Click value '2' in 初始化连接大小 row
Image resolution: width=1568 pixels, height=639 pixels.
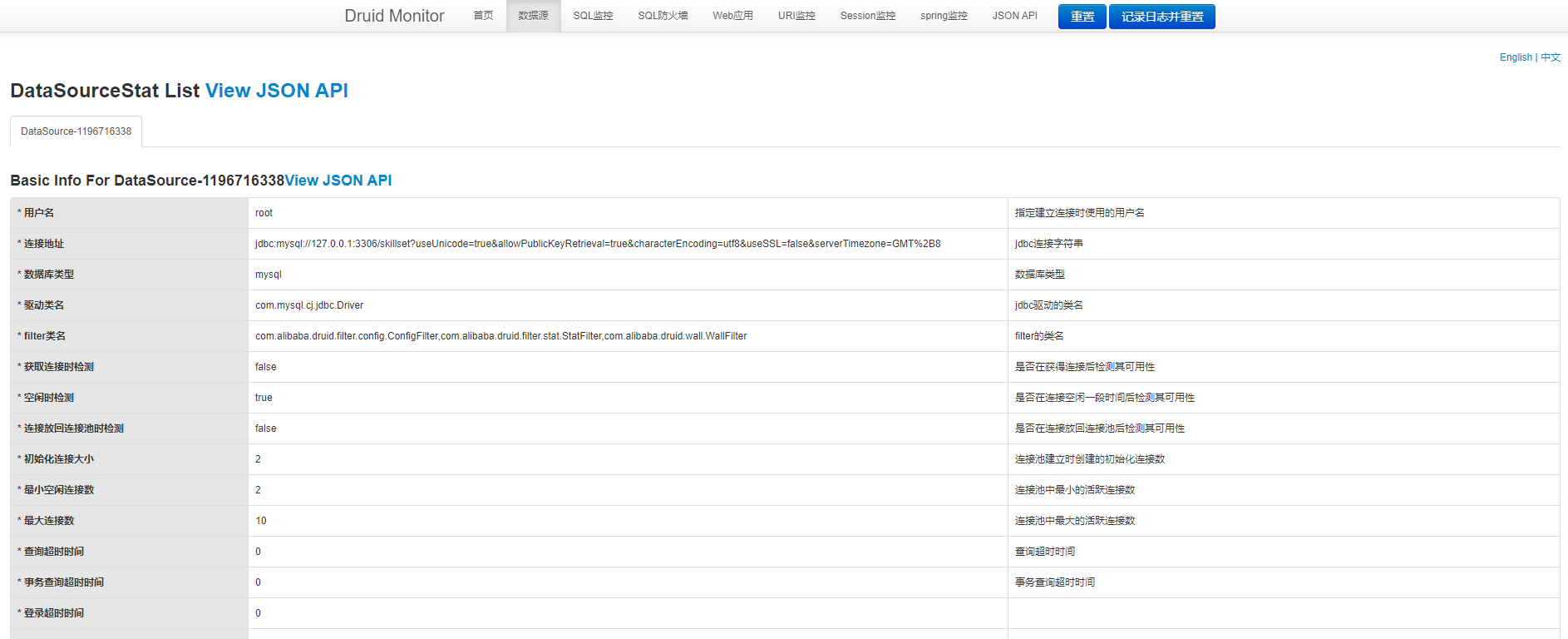pos(258,459)
